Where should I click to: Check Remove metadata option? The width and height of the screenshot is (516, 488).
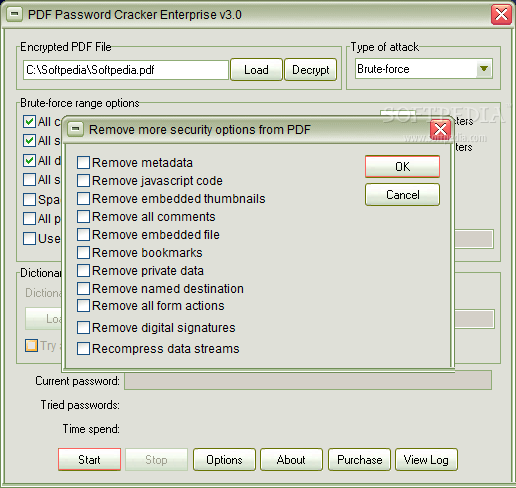(83, 163)
